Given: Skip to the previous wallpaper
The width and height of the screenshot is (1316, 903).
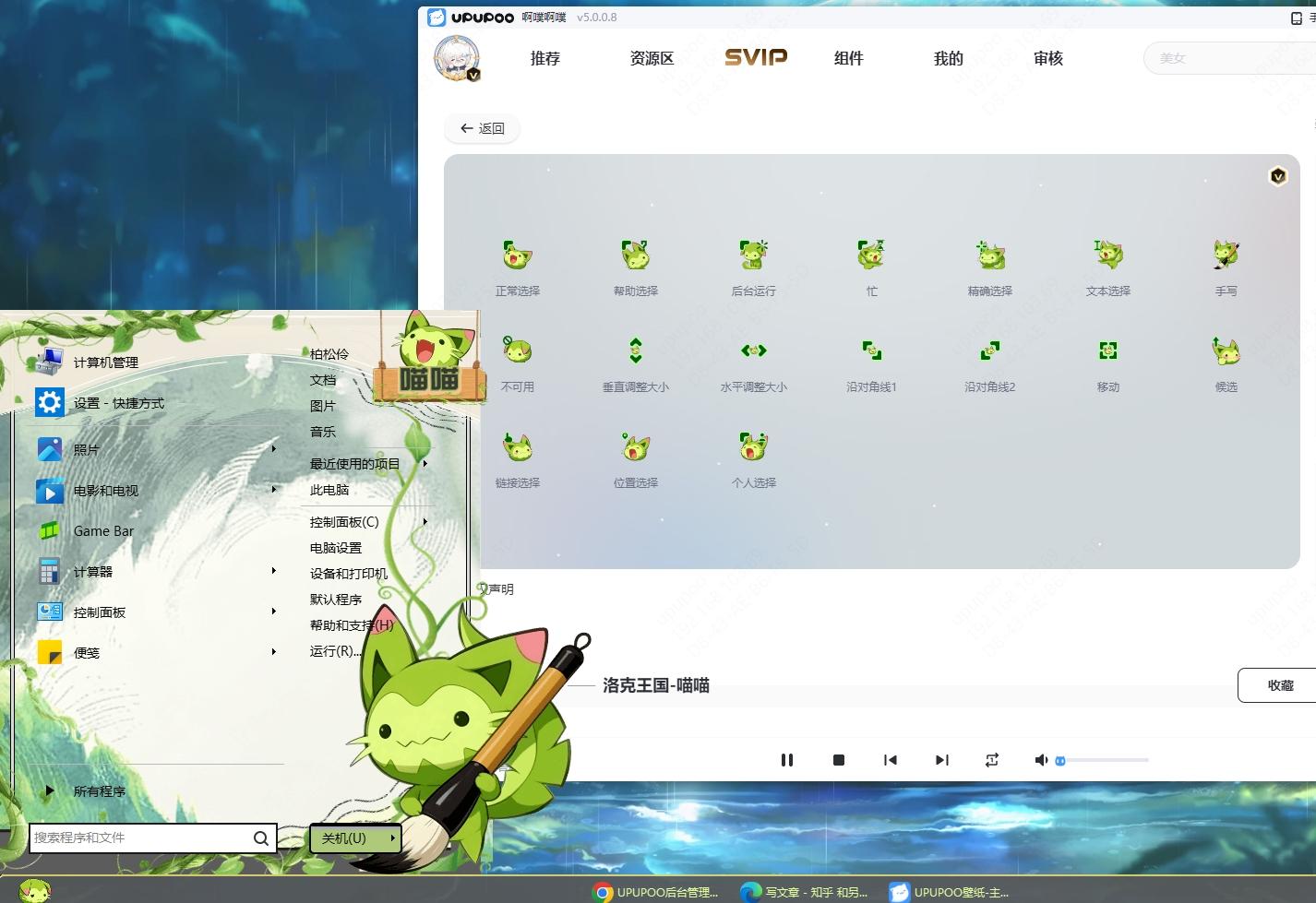Looking at the screenshot, I should [891, 760].
